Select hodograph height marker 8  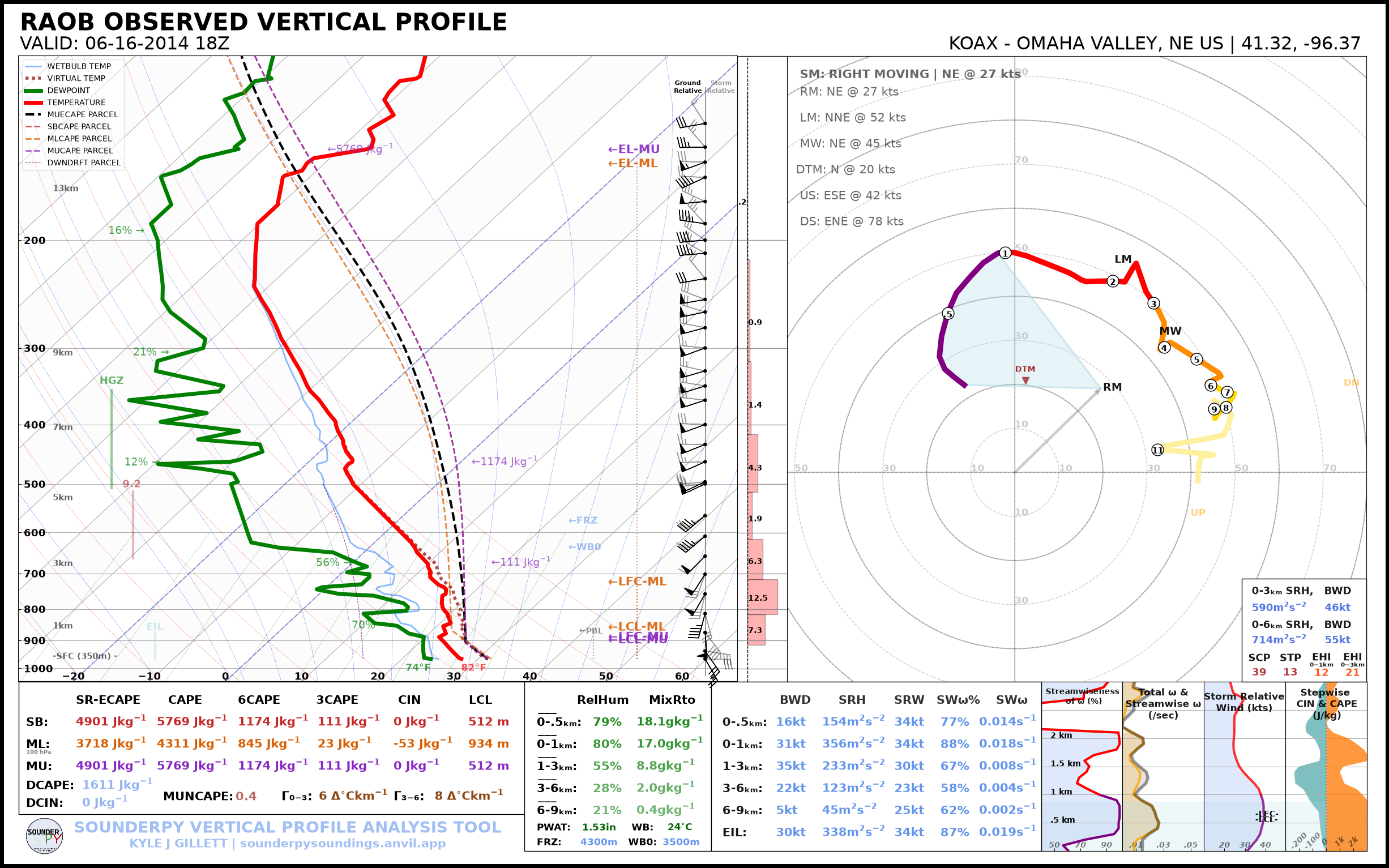point(1226,408)
